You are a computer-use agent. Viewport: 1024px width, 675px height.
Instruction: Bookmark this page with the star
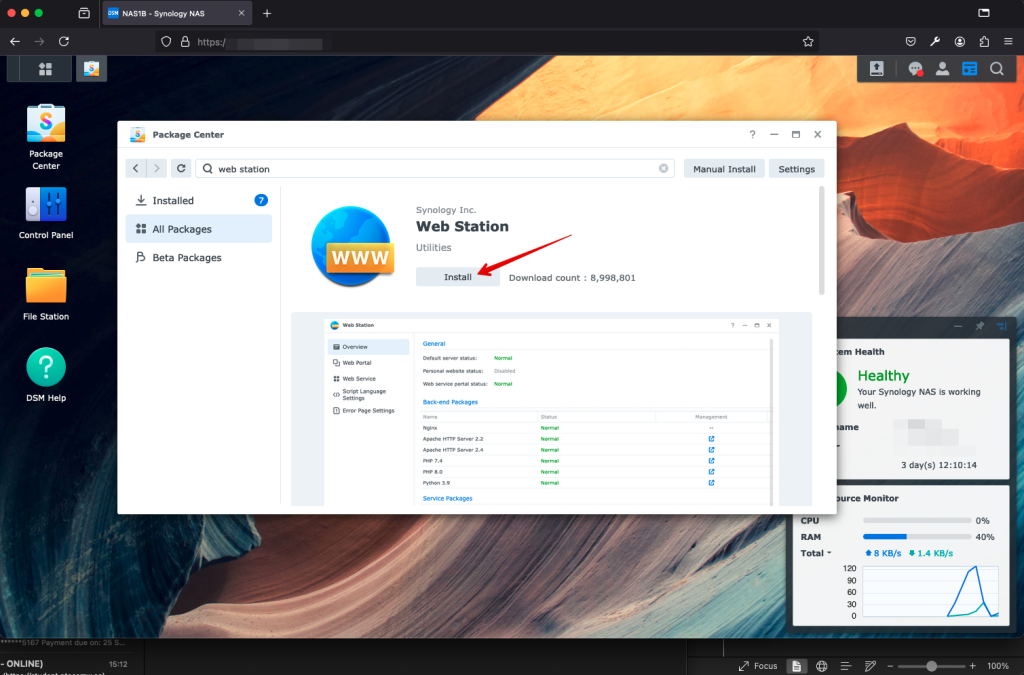[x=808, y=42]
